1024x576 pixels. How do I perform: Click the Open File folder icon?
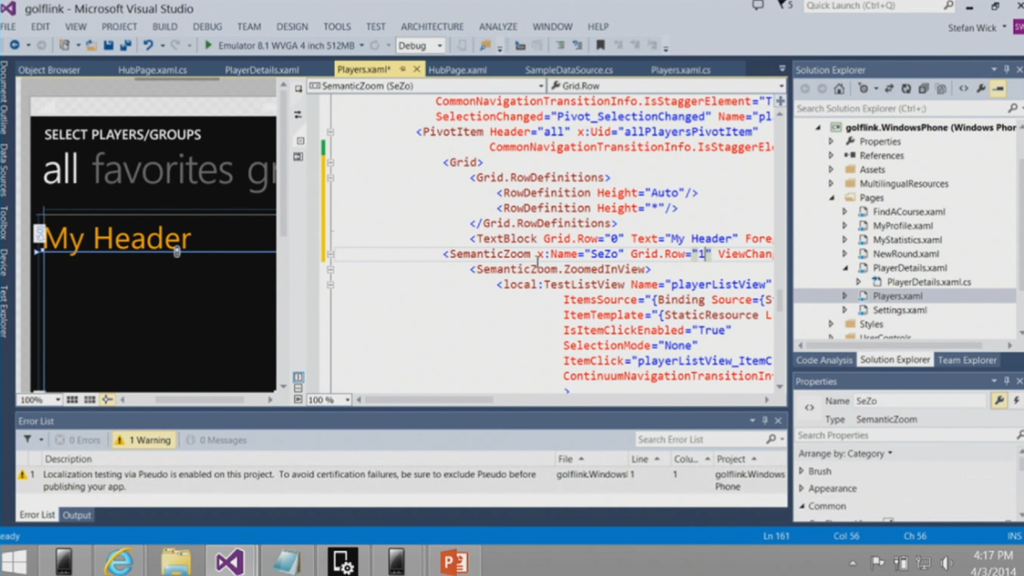pyautogui.click(x=91, y=45)
